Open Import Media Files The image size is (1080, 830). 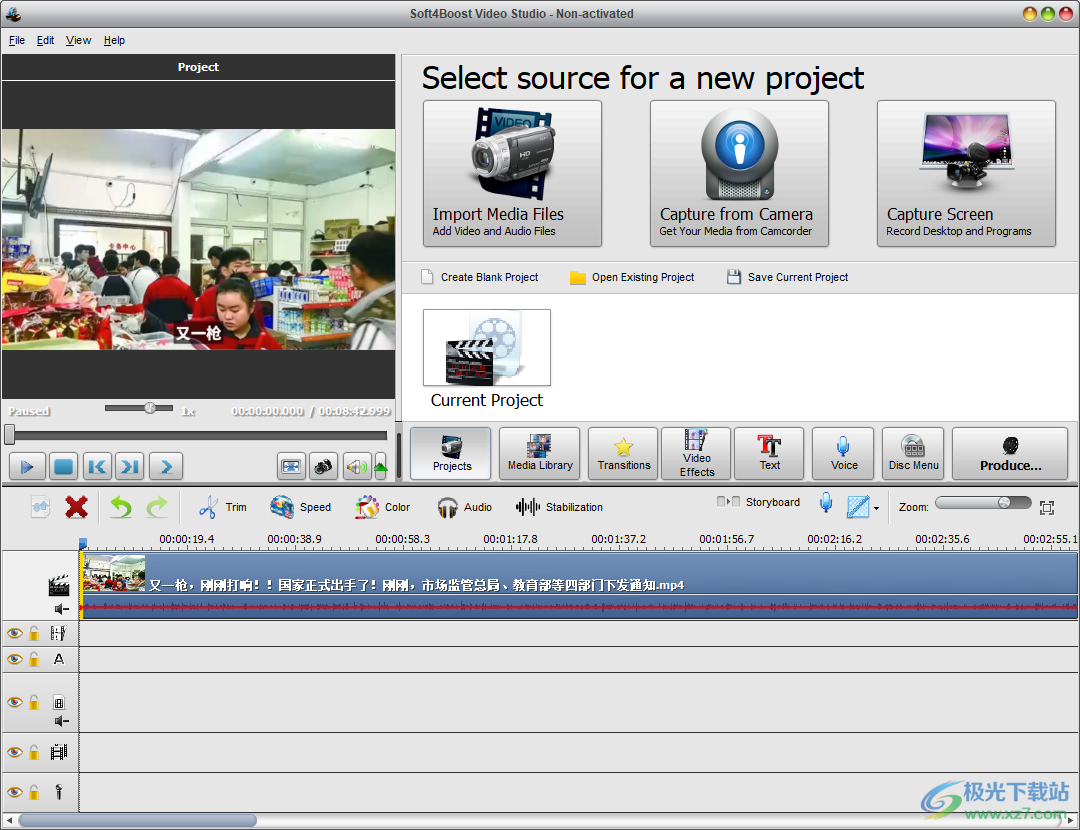pos(512,174)
